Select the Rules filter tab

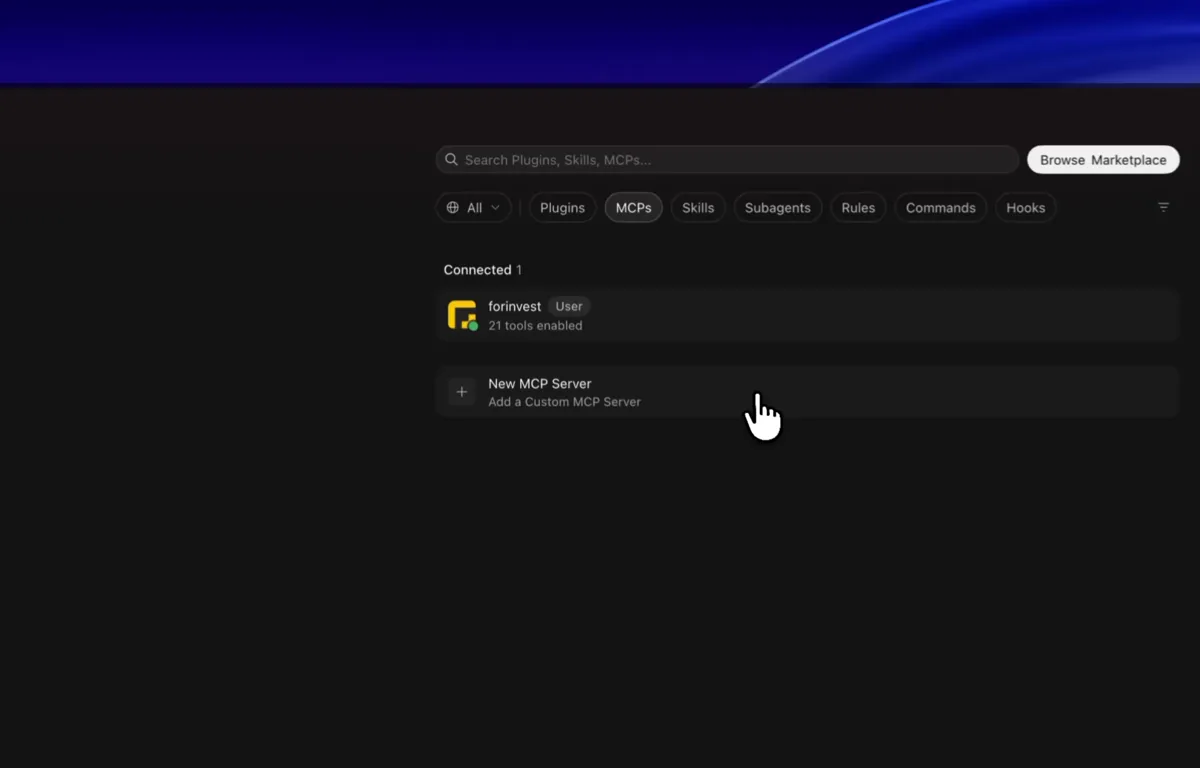858,208
